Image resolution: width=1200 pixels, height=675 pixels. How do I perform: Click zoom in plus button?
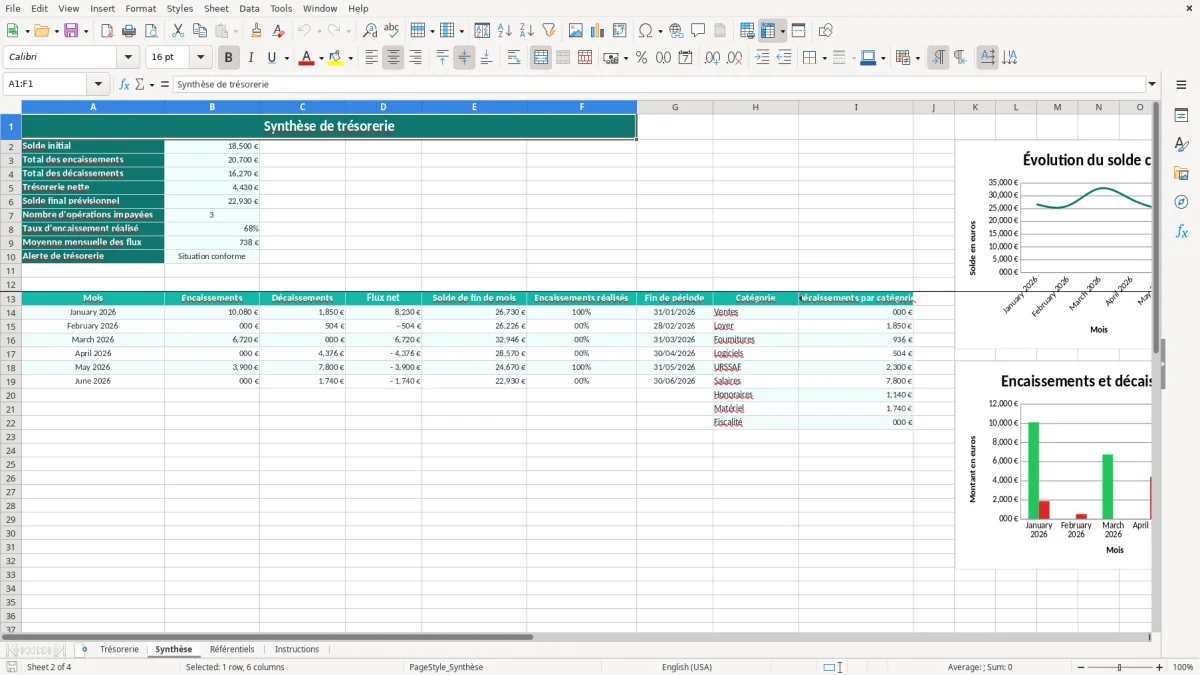click(x=1160, y=667)
